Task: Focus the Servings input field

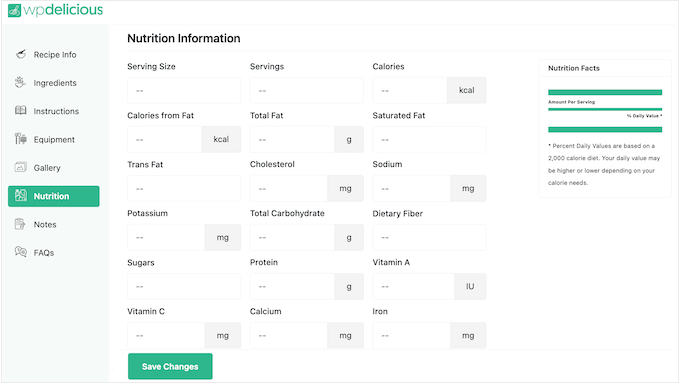Action: point(307,90)
